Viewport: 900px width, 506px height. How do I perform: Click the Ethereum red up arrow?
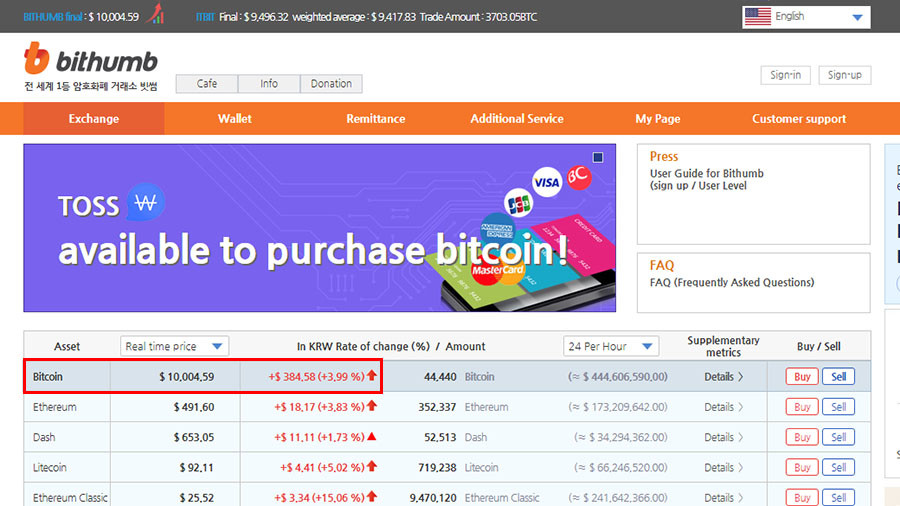(372, 406)
